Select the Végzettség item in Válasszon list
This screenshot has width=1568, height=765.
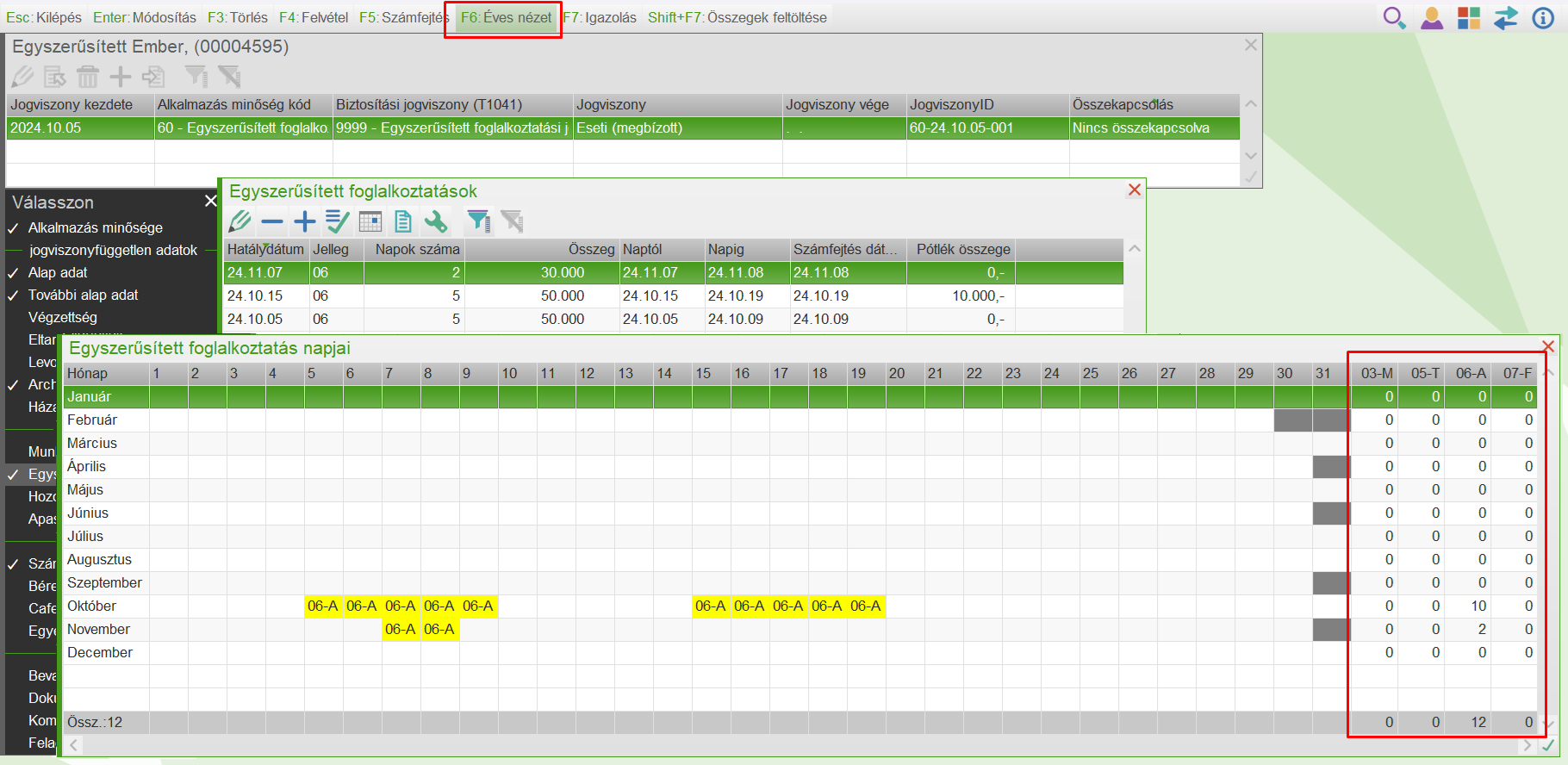[63, 318]
